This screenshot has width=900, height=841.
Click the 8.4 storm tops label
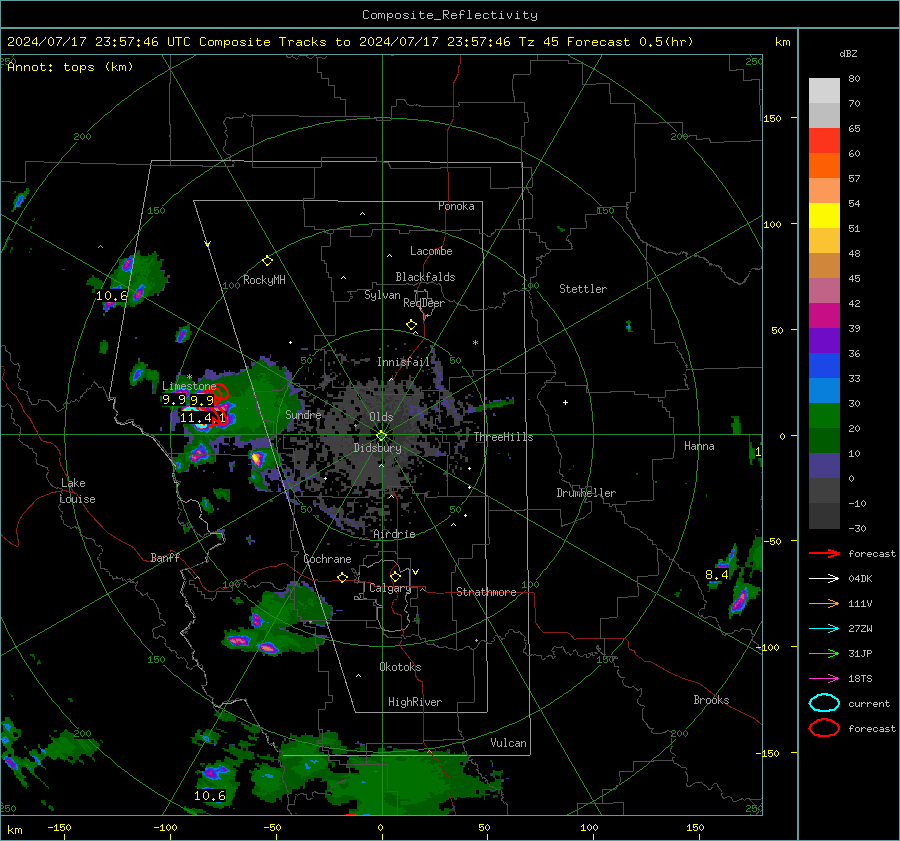716,575
